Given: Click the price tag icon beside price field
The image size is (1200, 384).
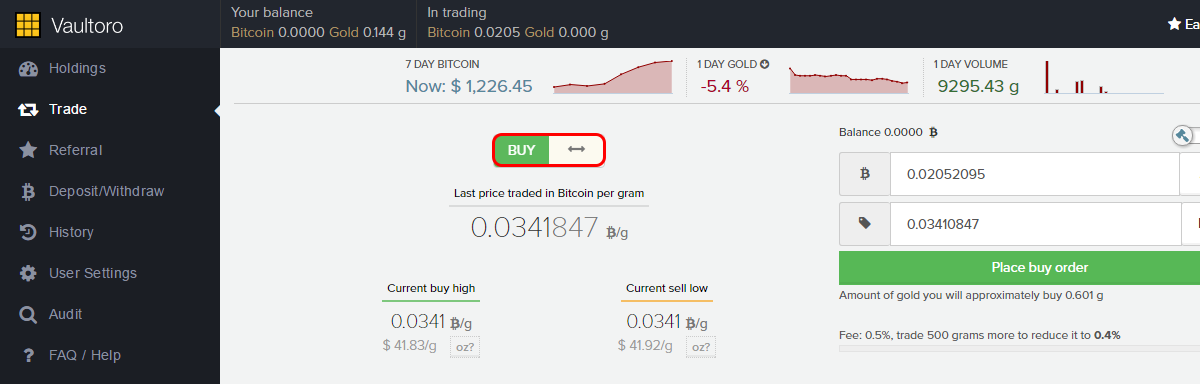Looking at the screenshot, I should tap(865, 224).
